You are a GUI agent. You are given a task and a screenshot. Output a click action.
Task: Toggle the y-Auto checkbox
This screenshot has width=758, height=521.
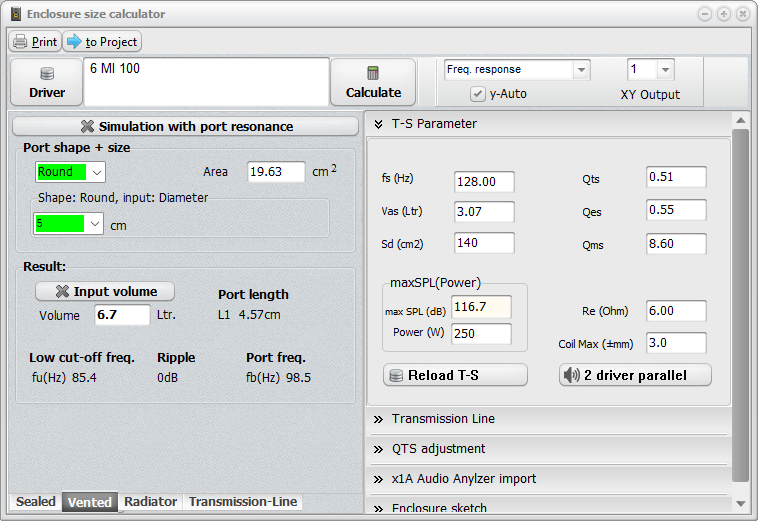point(478,94)
